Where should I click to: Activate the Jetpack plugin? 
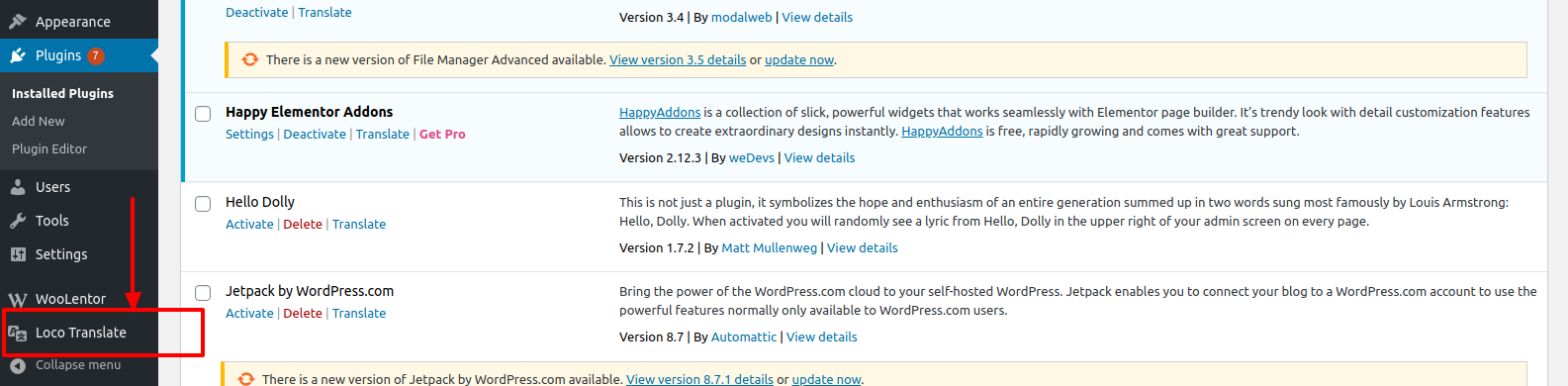coord(249,313)
